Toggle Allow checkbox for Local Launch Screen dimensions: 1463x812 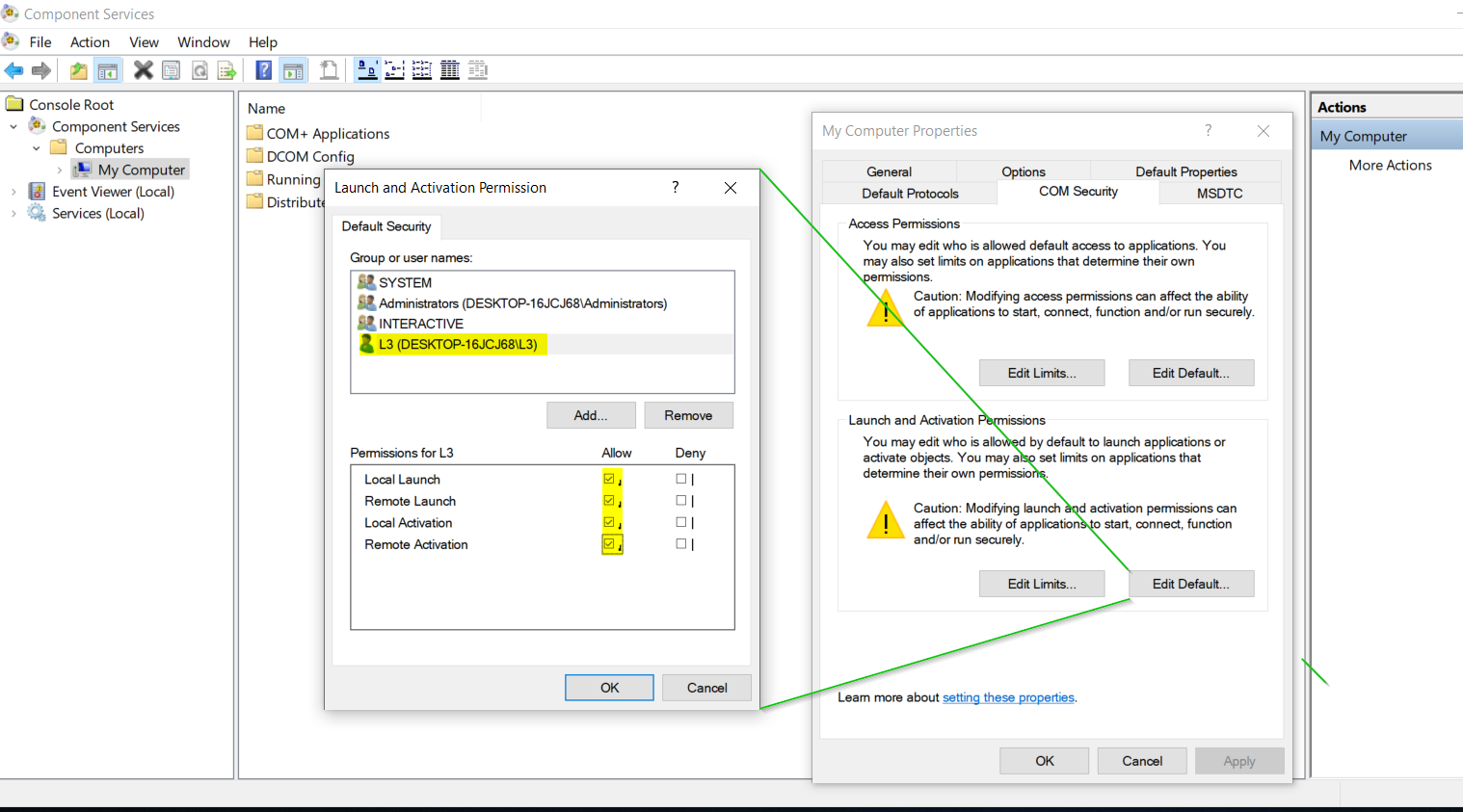pos(609,479)
